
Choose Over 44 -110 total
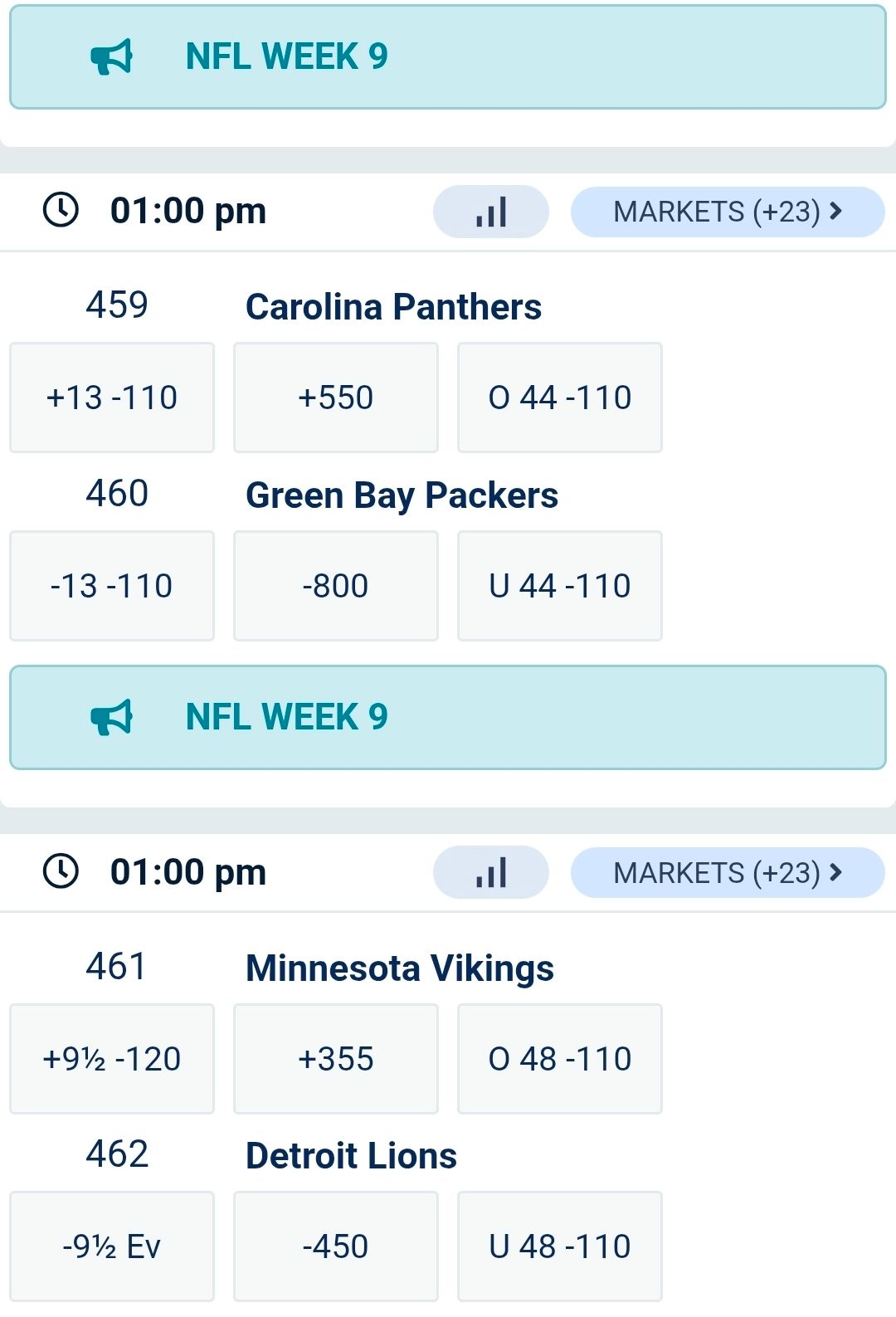[x=560, y=398]
